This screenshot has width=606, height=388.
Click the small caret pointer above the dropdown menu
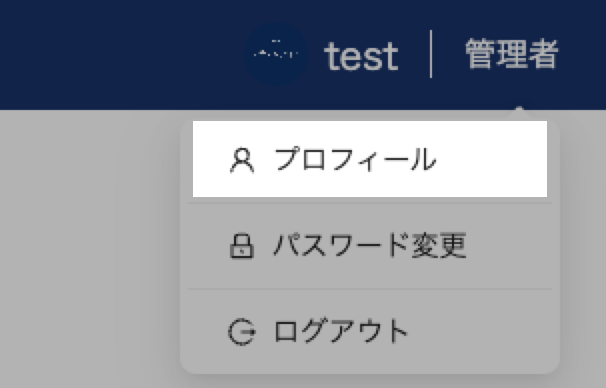click(x=519, y=111)
